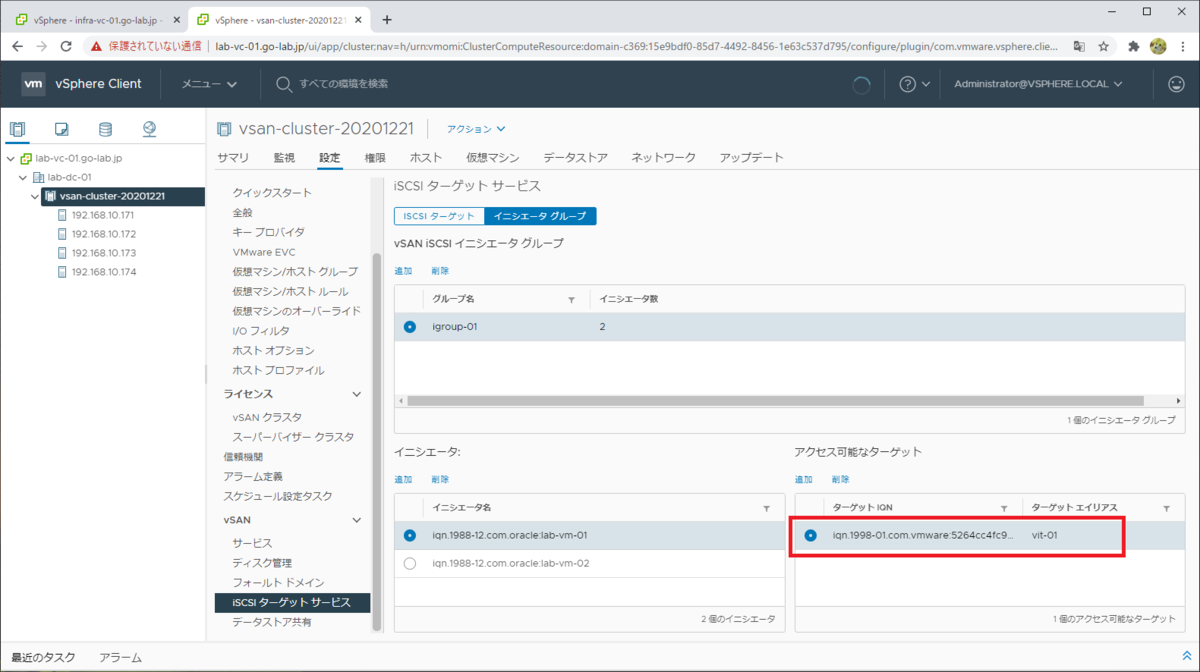Viewport: 1200px width, 672px height.
Task: Collapse the lab-vc-01.go-lab.jp tree node
Action: [10, 158]
